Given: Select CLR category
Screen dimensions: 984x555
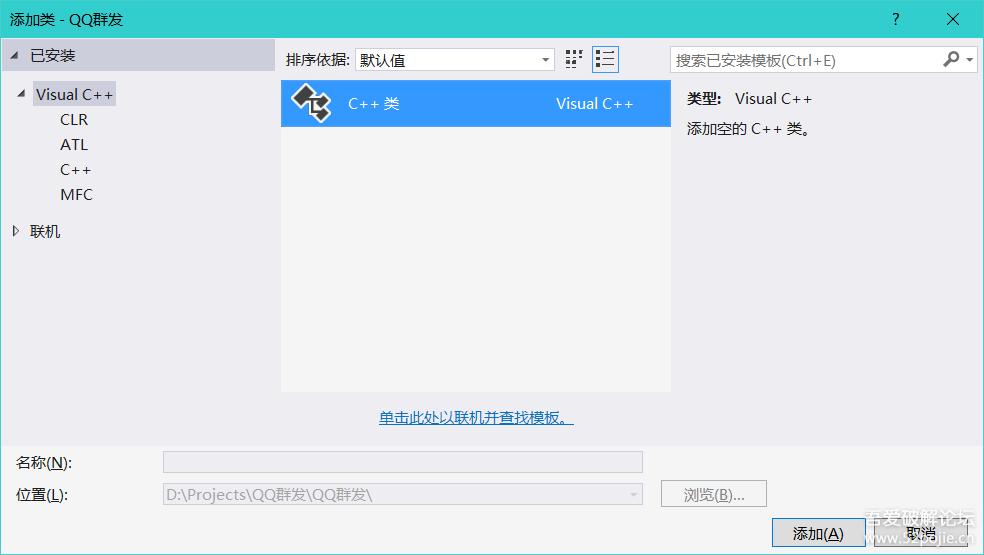Looking at the screenshot, I should [x=74, y=119].
